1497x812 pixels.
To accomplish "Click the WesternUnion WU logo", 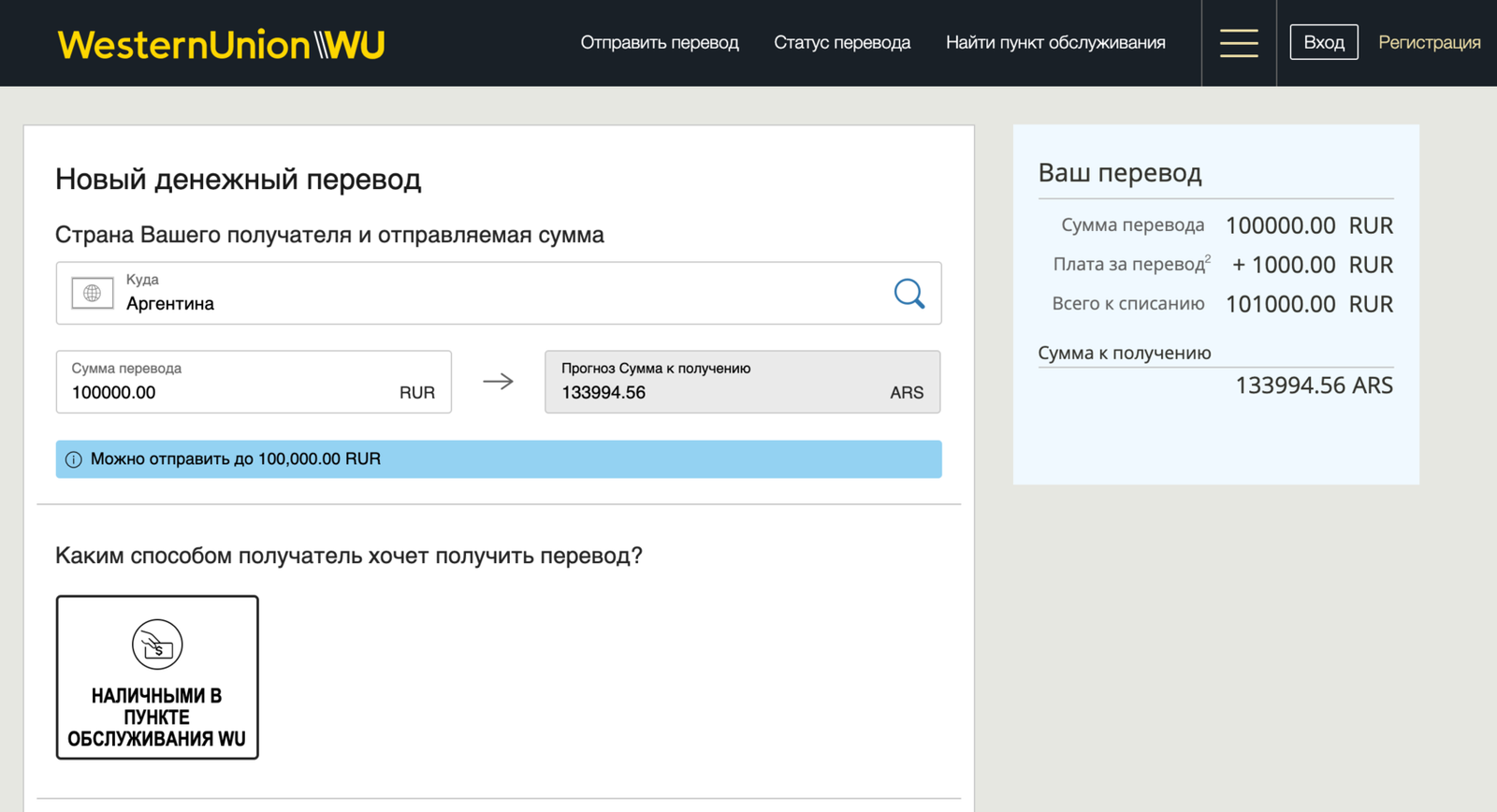I will tap(221, 44).
